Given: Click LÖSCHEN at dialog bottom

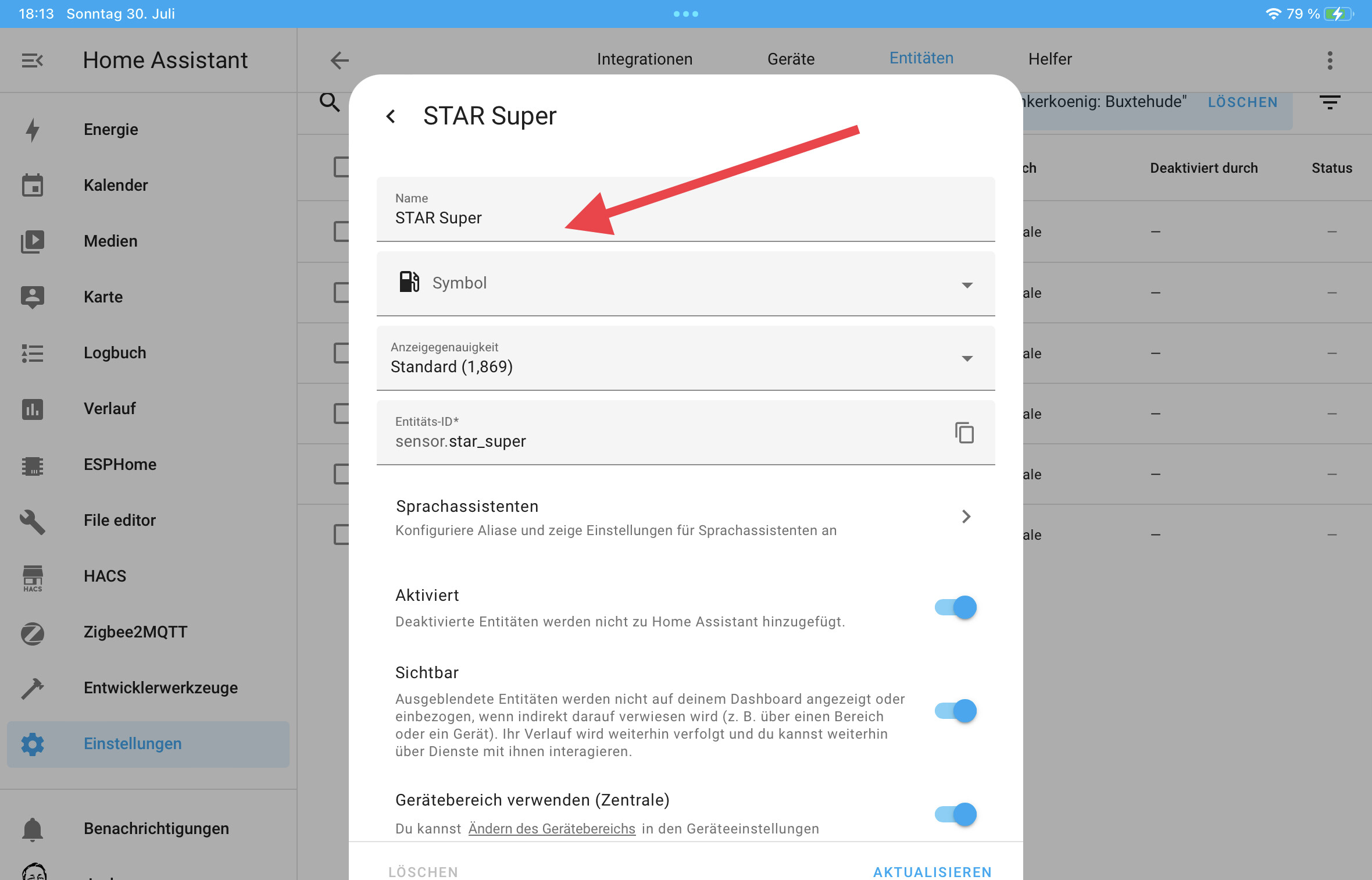Looking at the screenshot, I should tap(423, 871).
